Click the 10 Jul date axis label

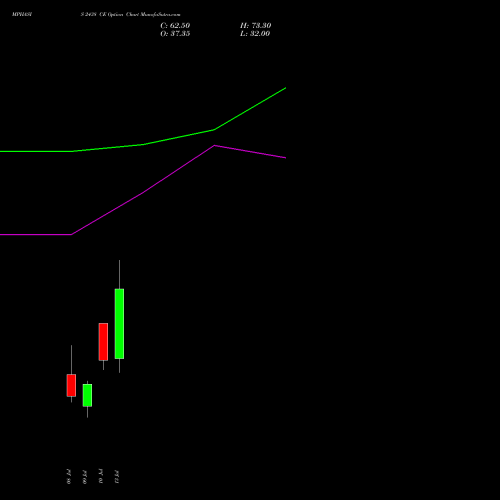(x=101, y=476)
